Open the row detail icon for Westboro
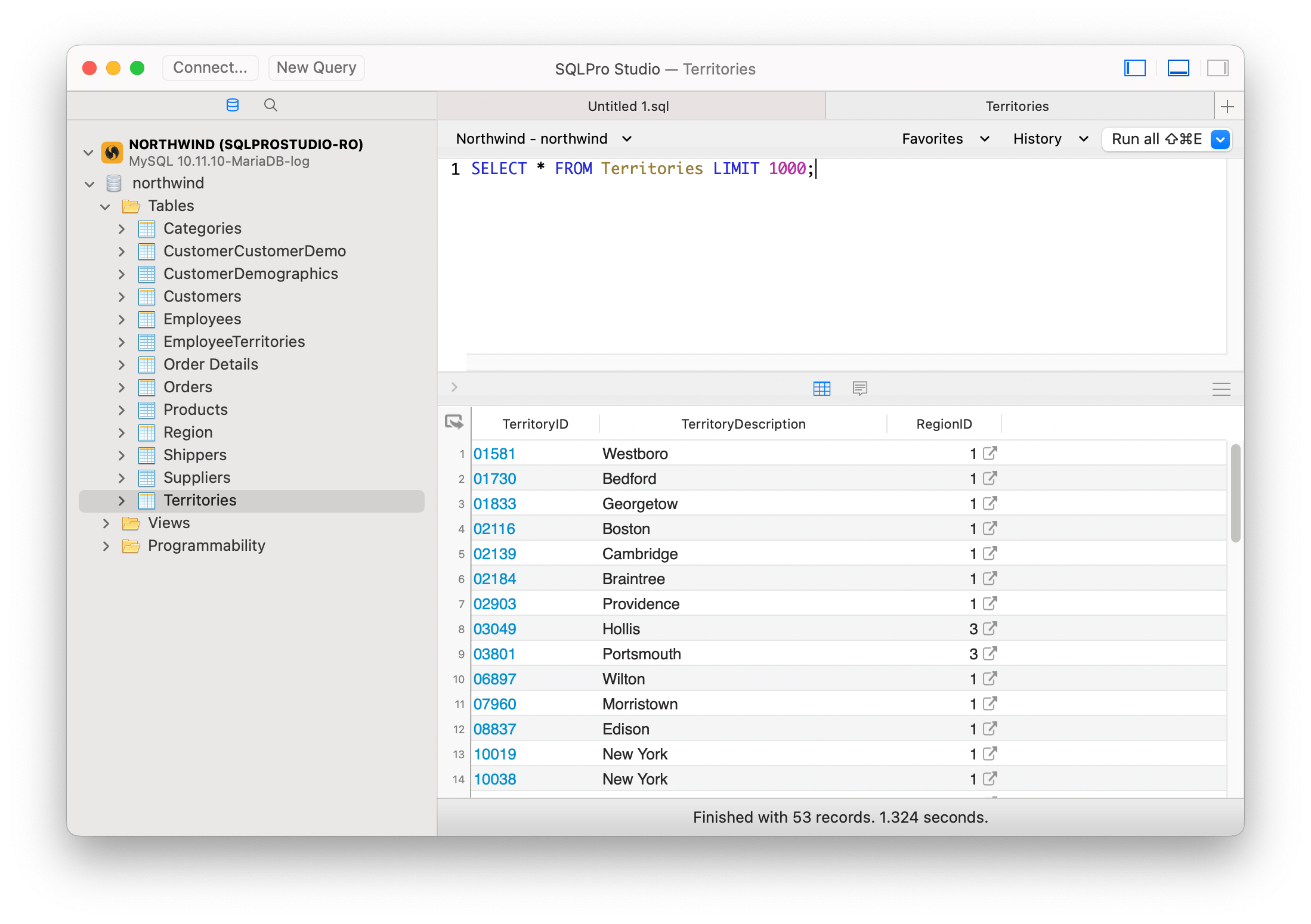Screen dimensions: 1311x924 (x=990, y=454)
